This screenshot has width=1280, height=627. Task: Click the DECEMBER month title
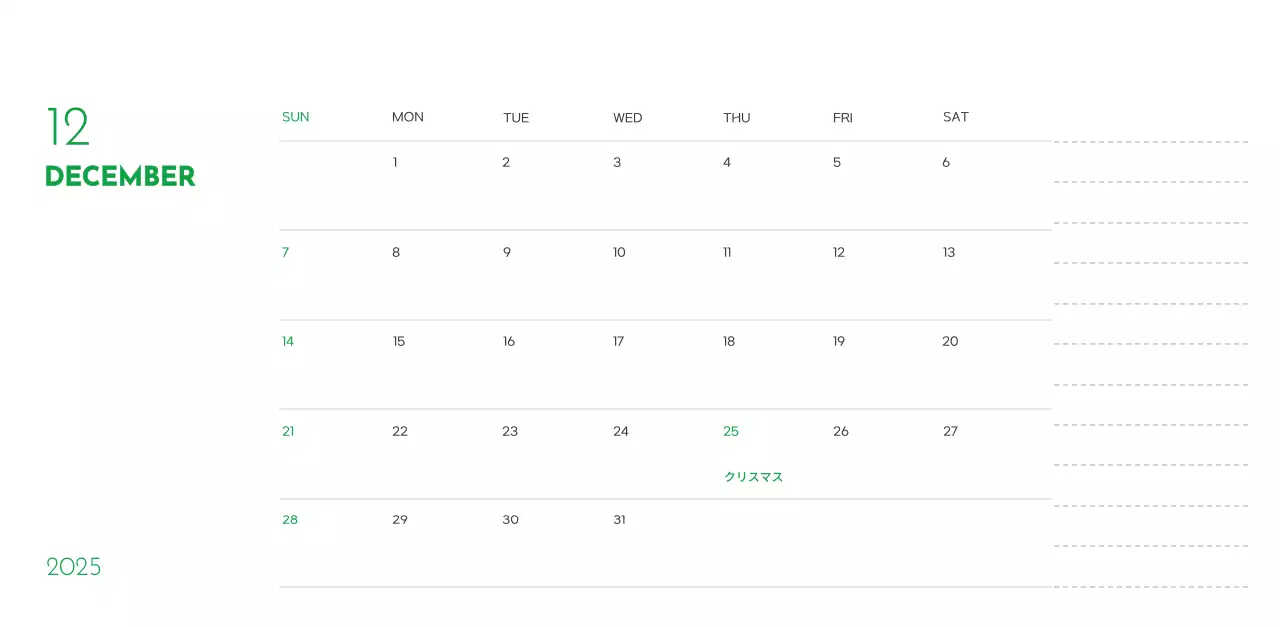tap(120, 176)
